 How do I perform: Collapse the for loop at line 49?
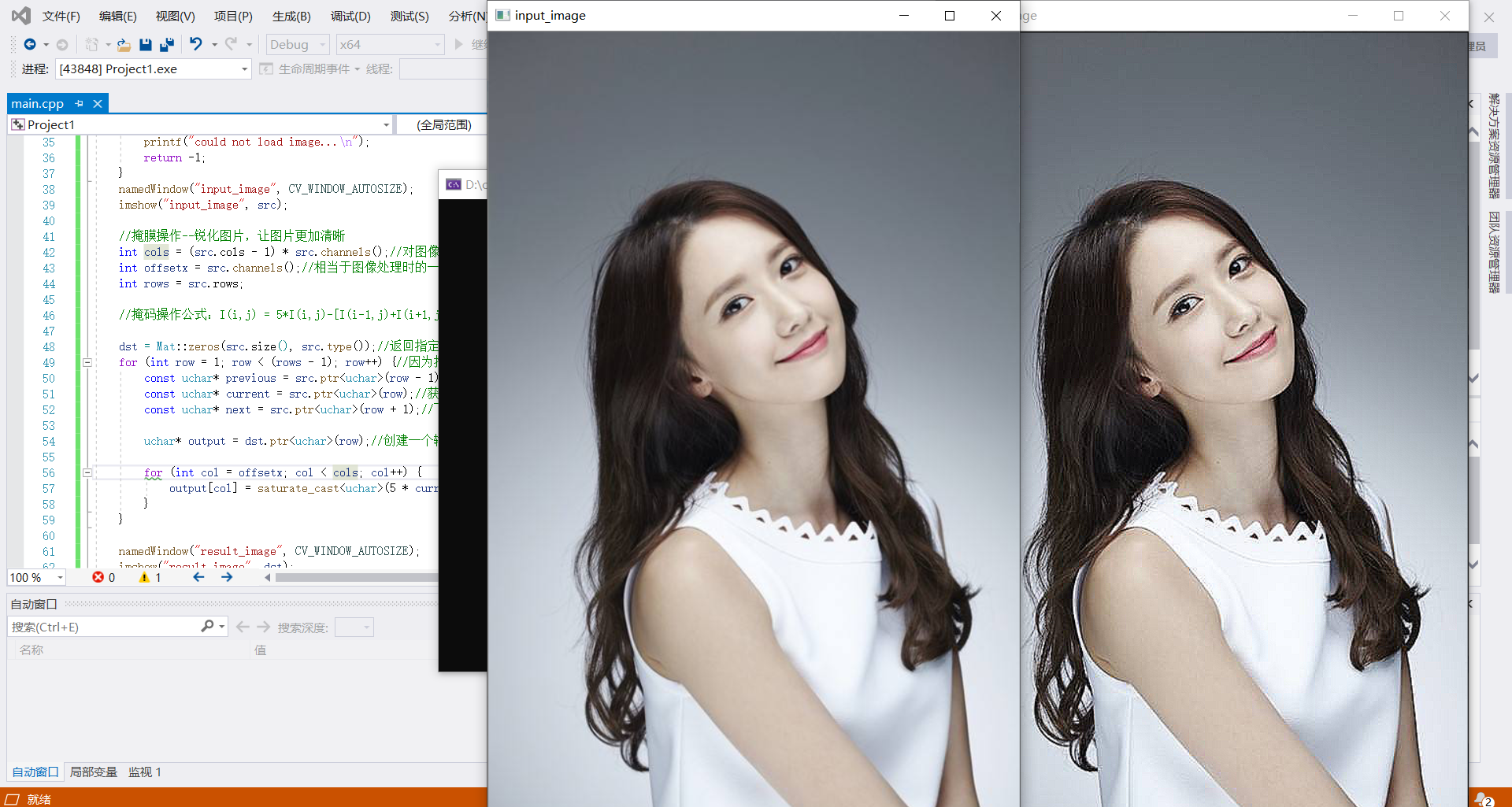click(x=87, y=363)
